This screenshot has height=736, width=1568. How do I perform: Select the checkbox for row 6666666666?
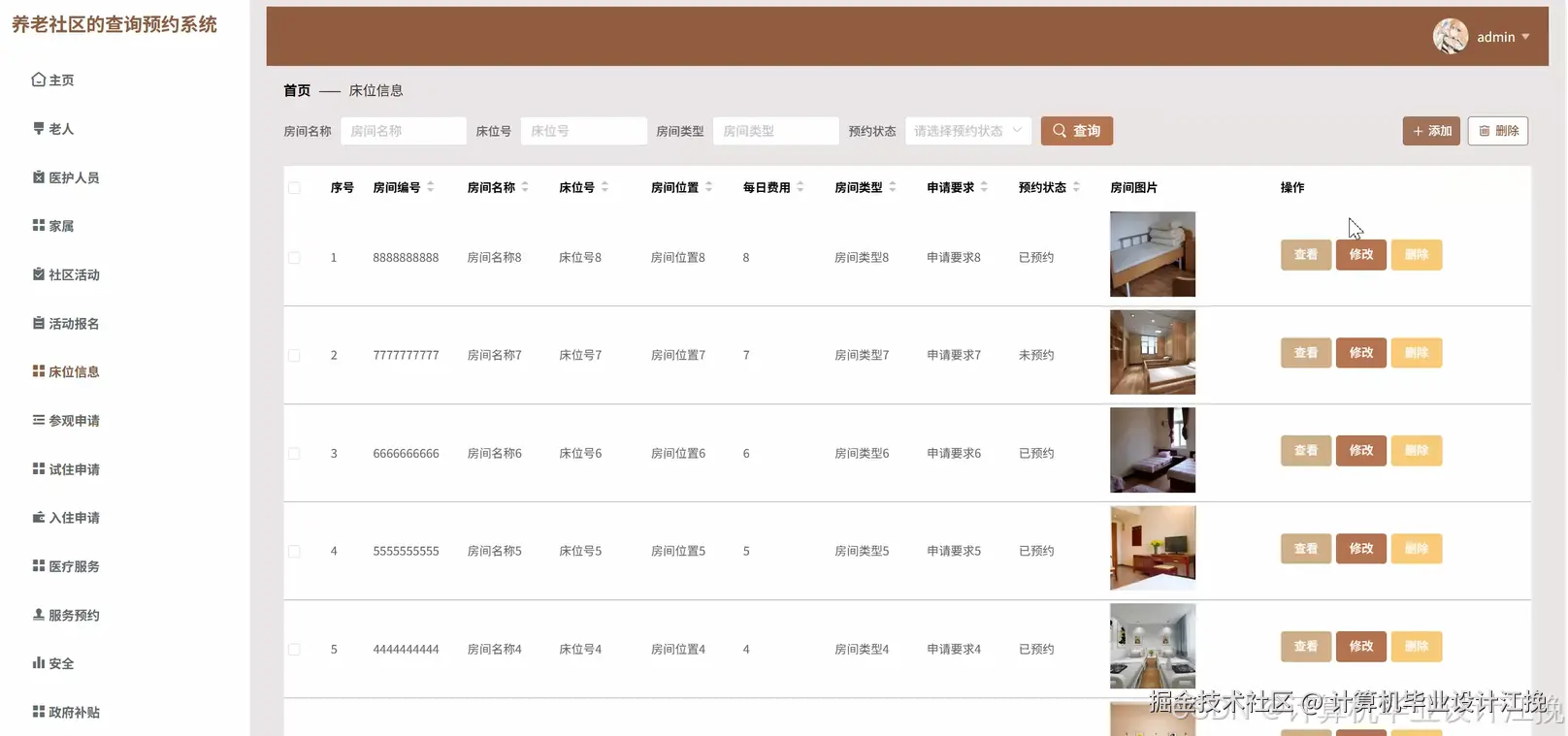[x=294, y=454]
